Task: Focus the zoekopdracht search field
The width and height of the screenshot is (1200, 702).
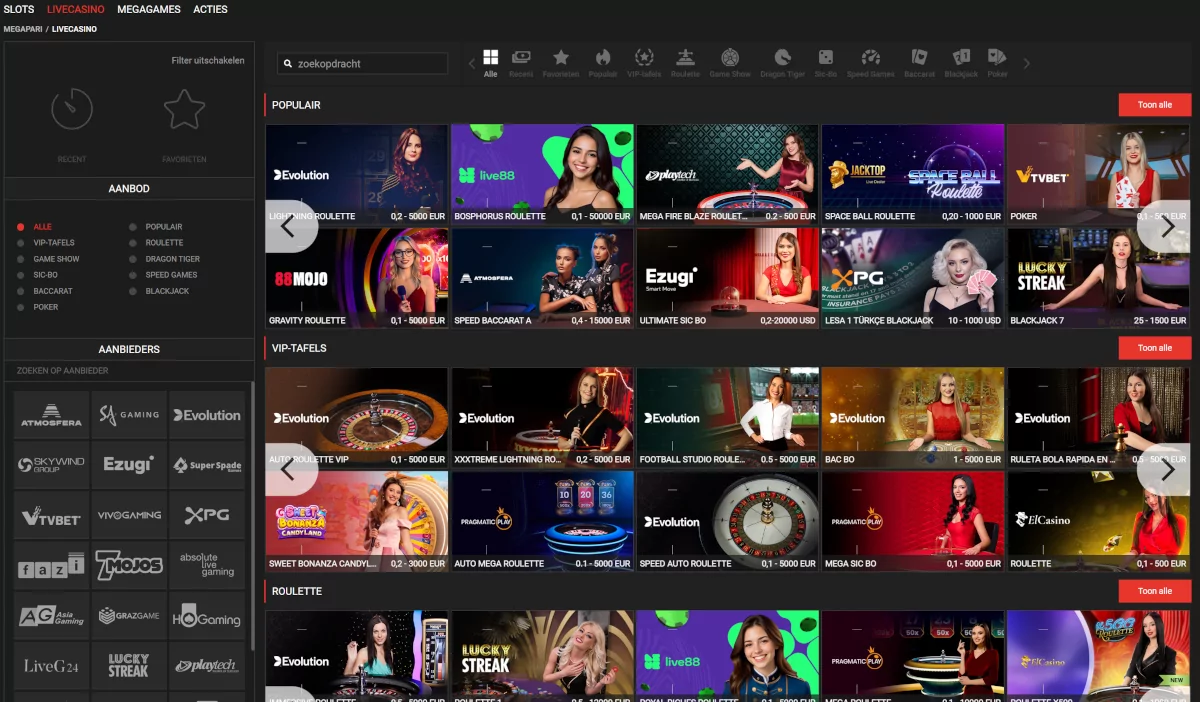Action: point(363,63)
